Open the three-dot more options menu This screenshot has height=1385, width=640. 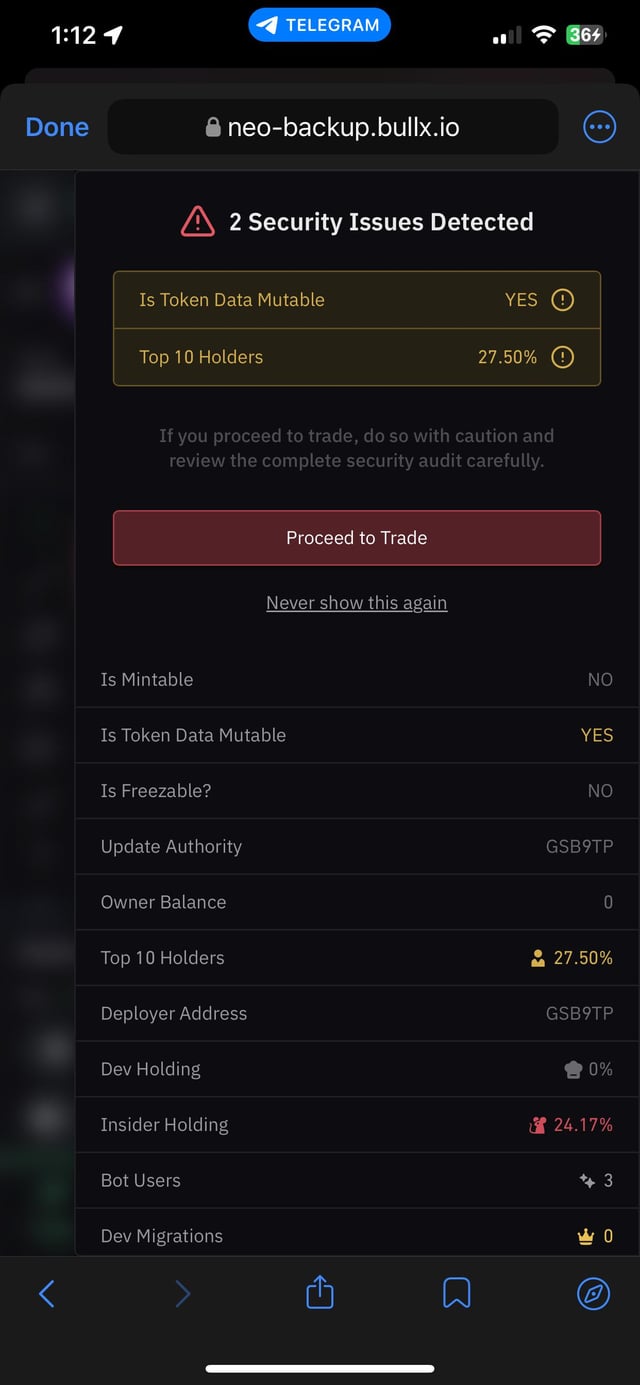pyautogui.click(x=599, y=127)
